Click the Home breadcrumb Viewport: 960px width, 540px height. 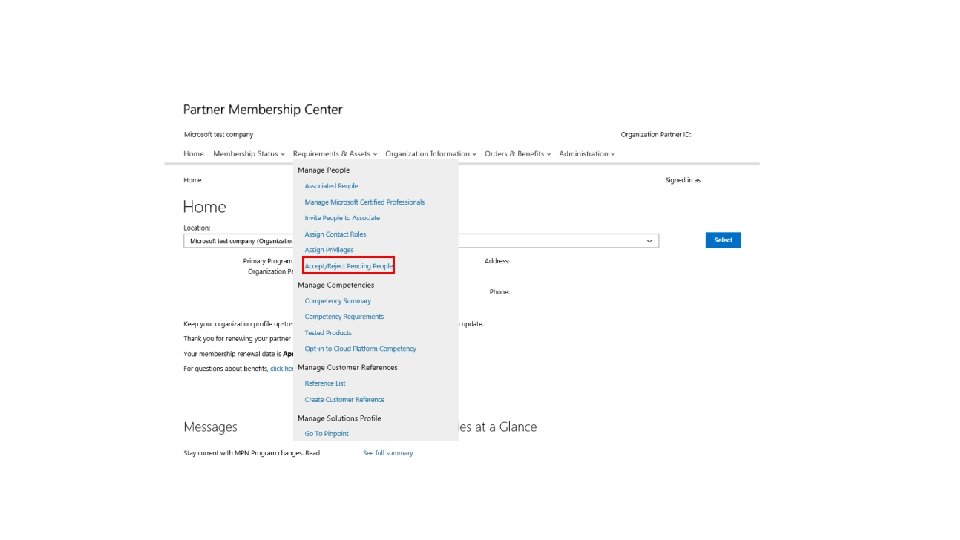(192, 180)
